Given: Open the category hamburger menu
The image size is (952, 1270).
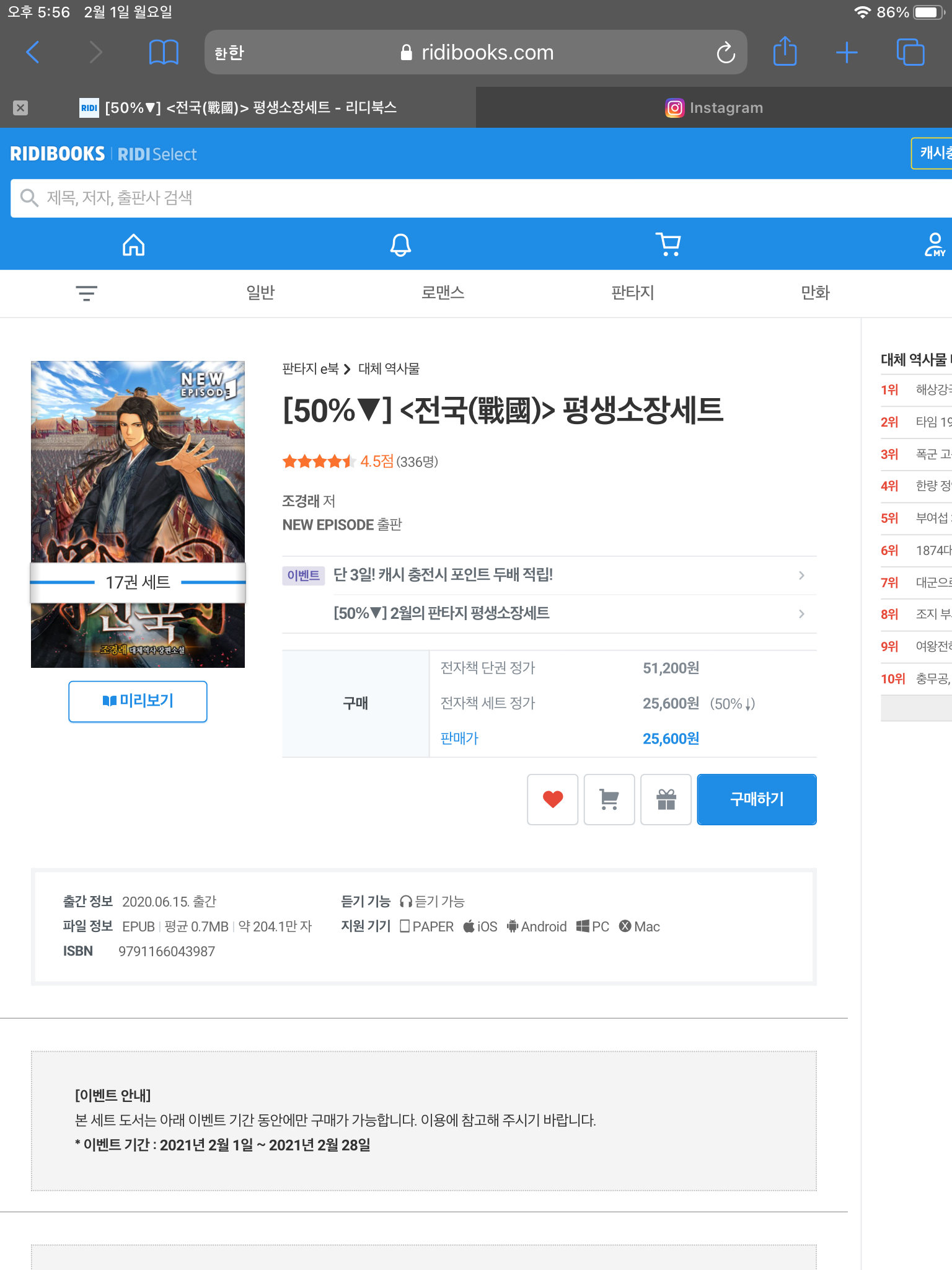Looking at the screenshot, I should 86,293.
